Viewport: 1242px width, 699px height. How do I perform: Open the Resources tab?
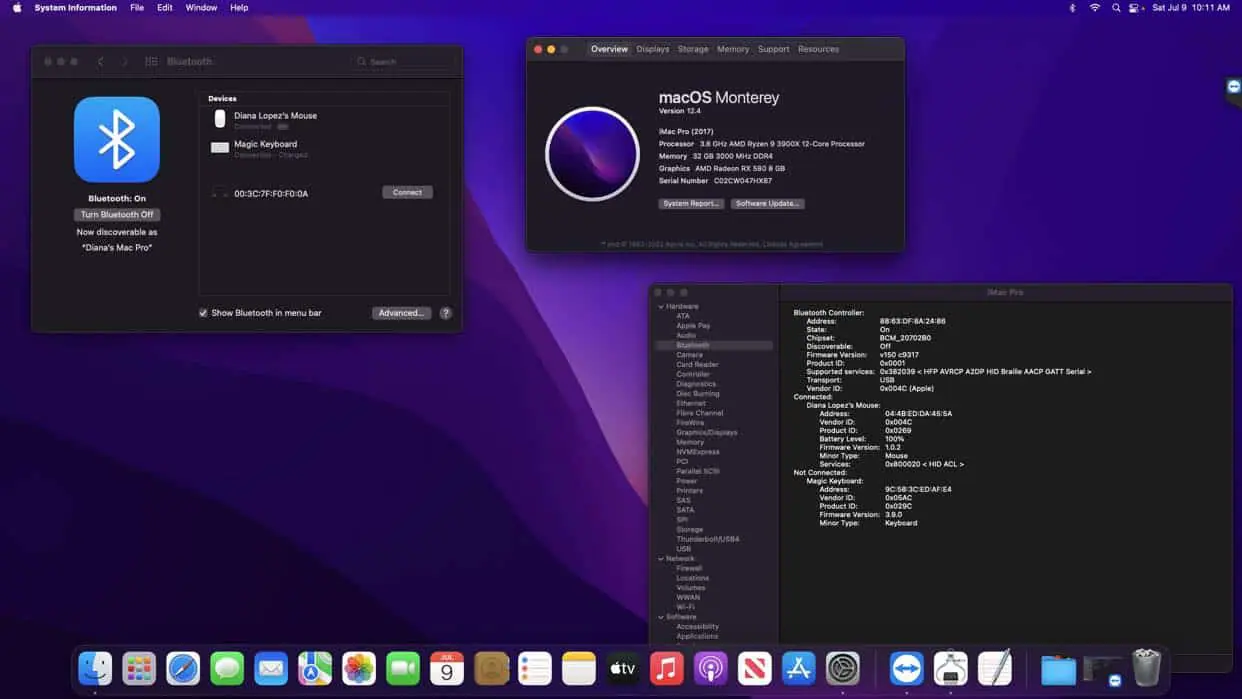coord(818,49)
